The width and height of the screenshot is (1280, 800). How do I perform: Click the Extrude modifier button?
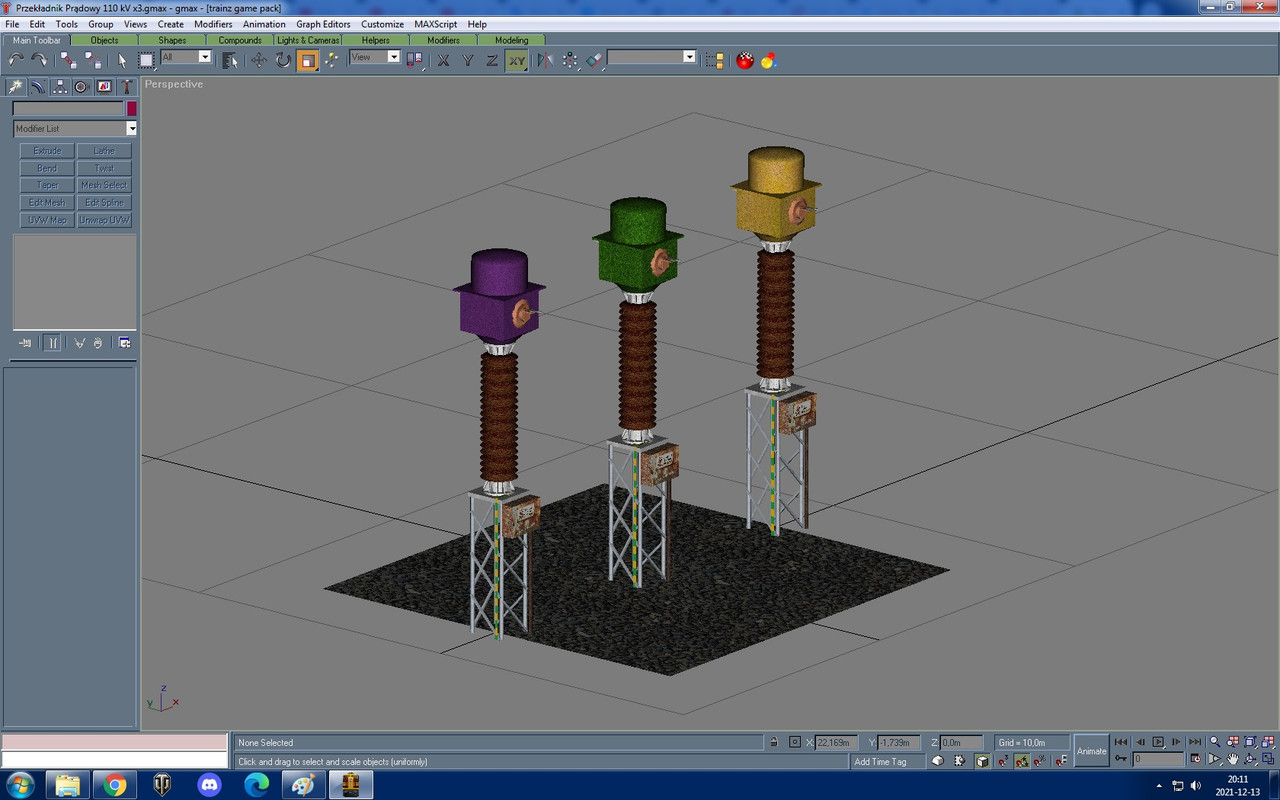point(47,151)
